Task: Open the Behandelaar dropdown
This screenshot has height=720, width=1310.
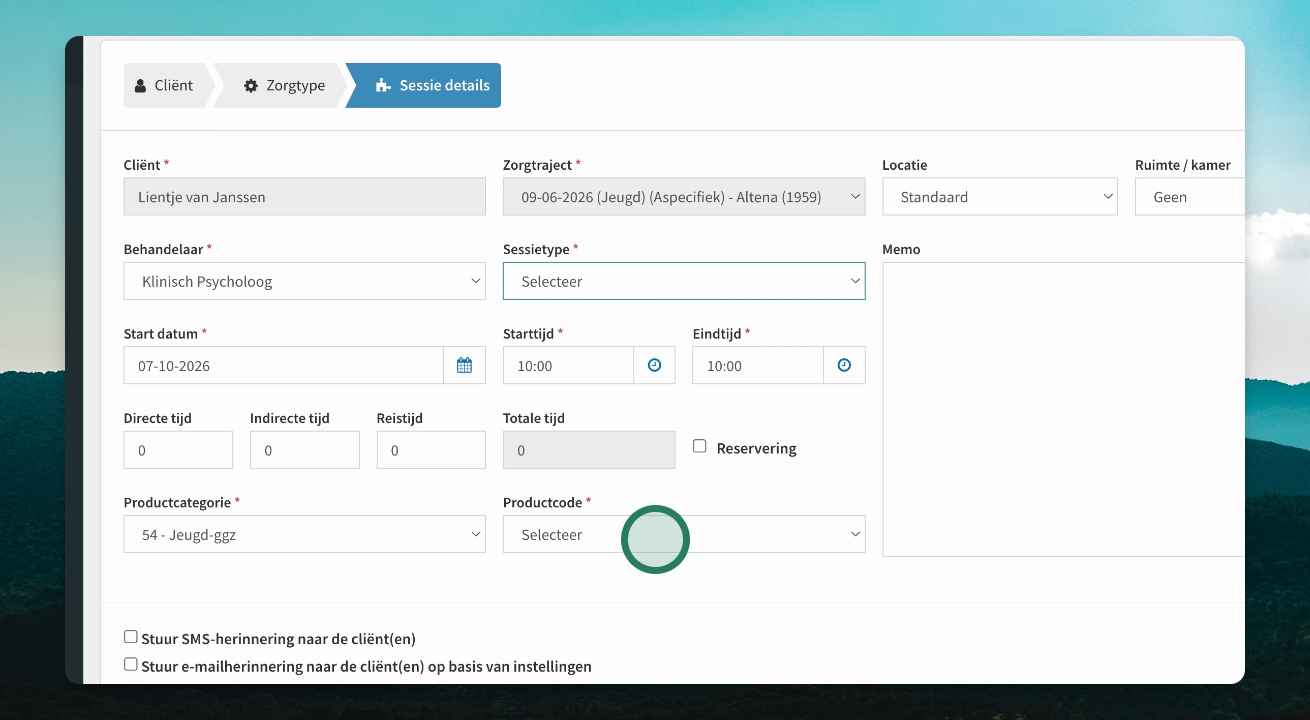Action: pos(305,281)
